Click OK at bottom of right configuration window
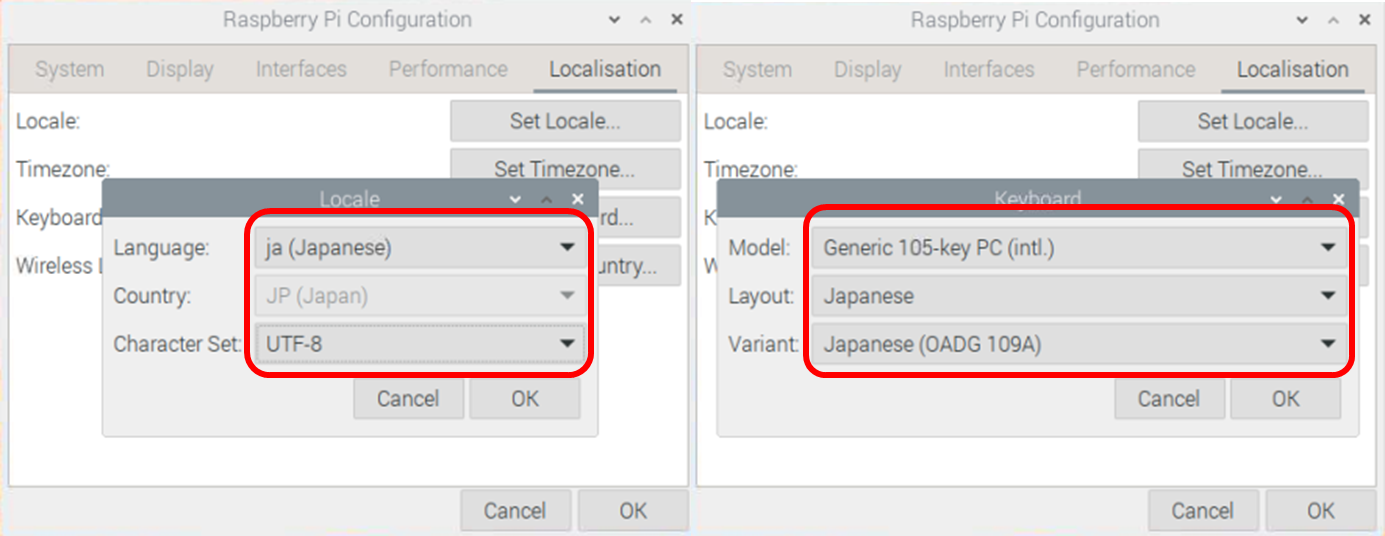This screenshot has width=1385, height=536. coord(1321,510)
